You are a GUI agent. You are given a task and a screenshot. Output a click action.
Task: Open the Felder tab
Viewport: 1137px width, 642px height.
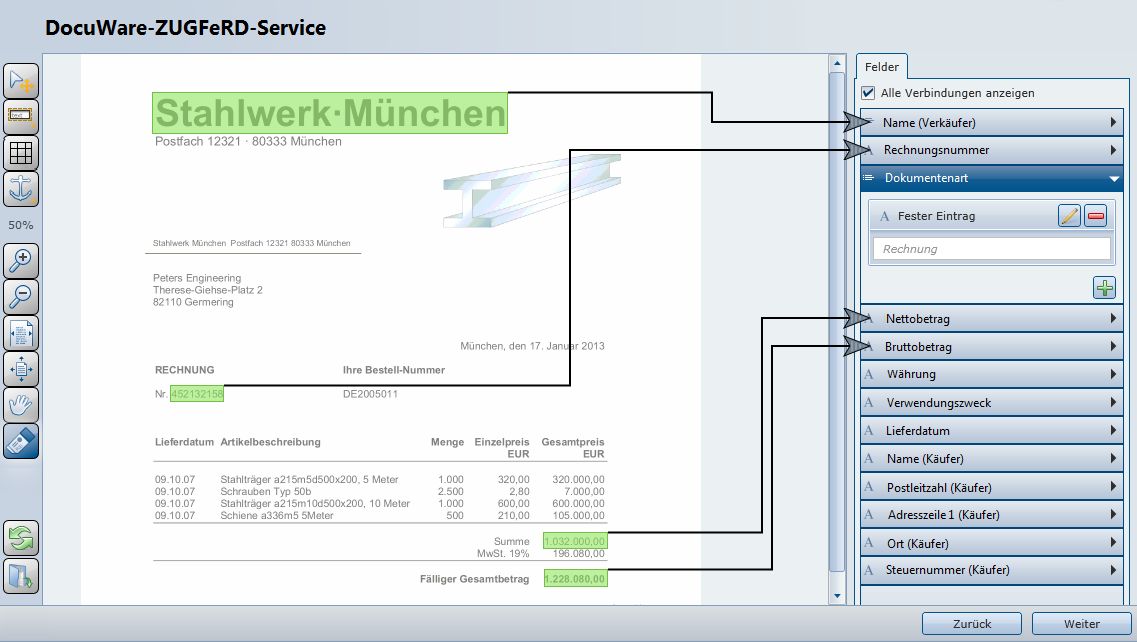tap(882, 67)
